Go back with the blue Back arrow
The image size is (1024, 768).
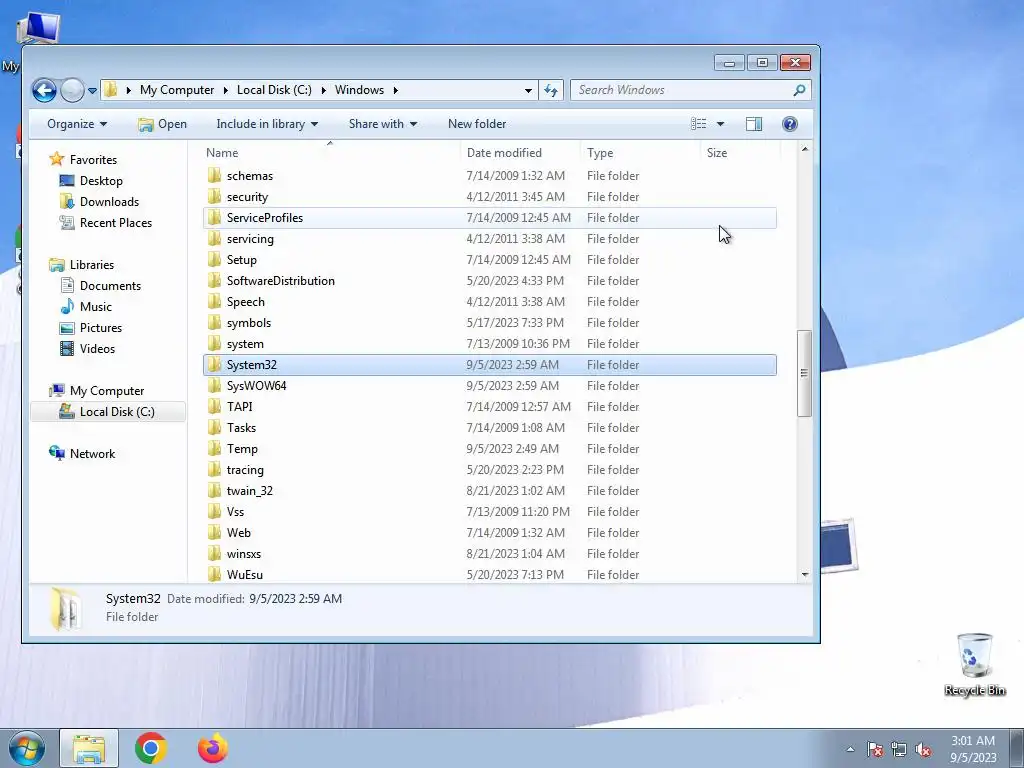(44, 90)
